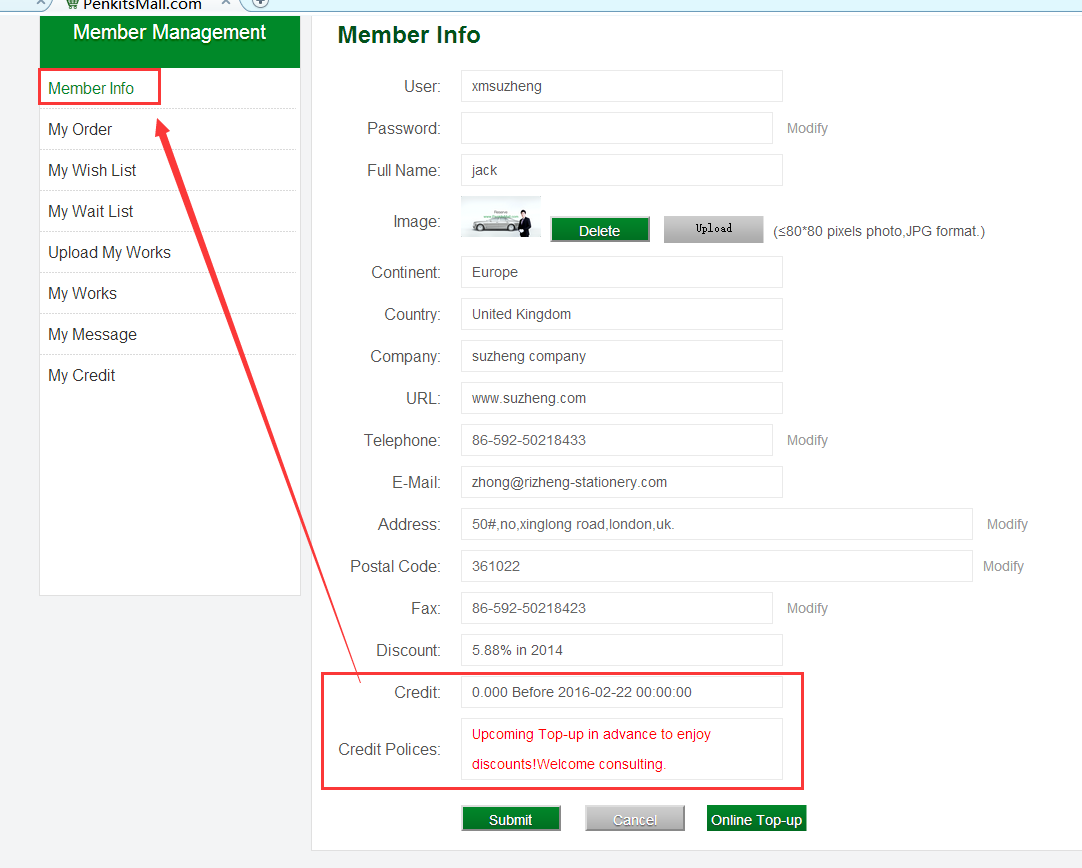
Task: Go to My Order page
Action: coord(80,129)
